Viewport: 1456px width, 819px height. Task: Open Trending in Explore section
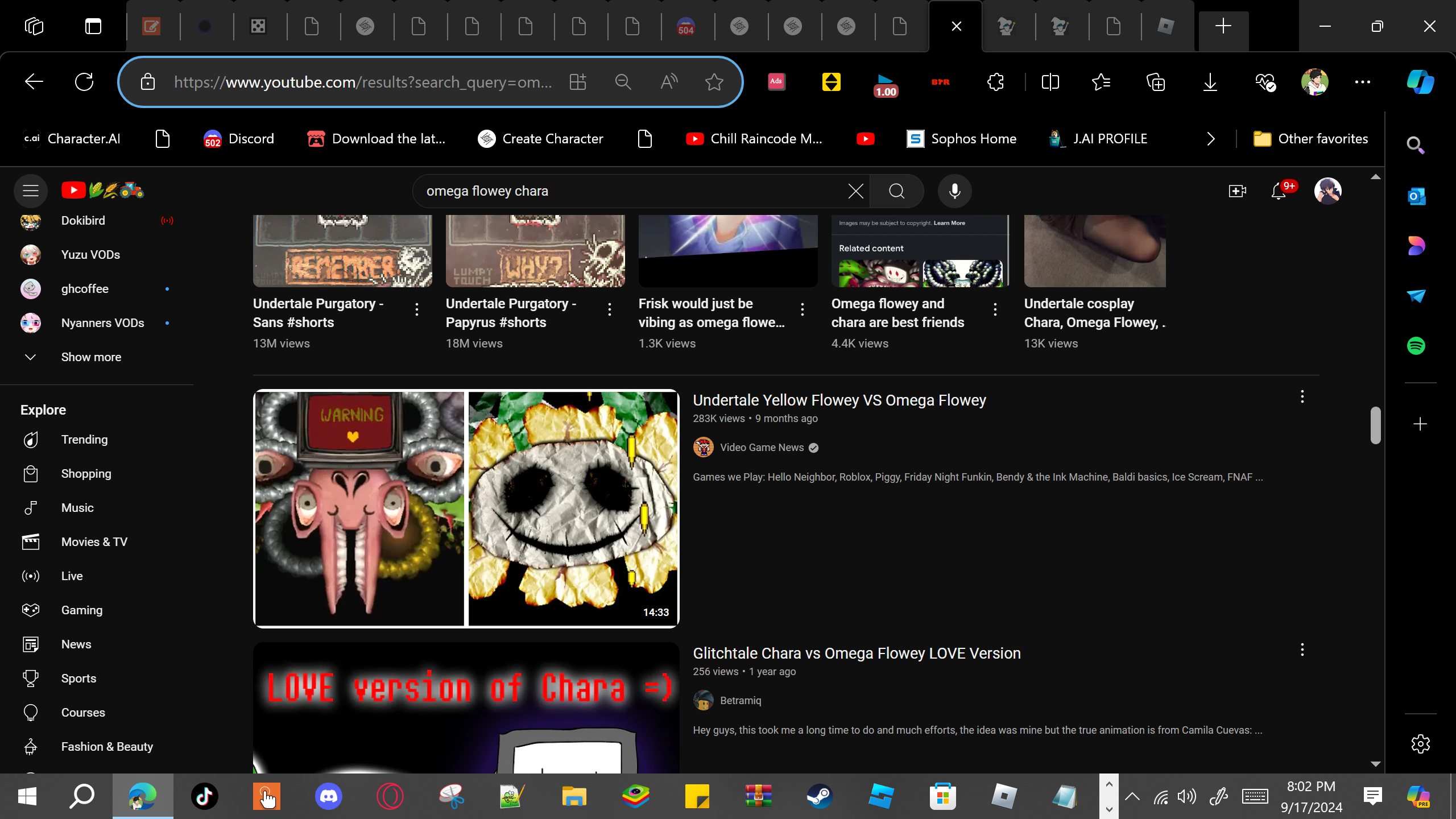84,440
